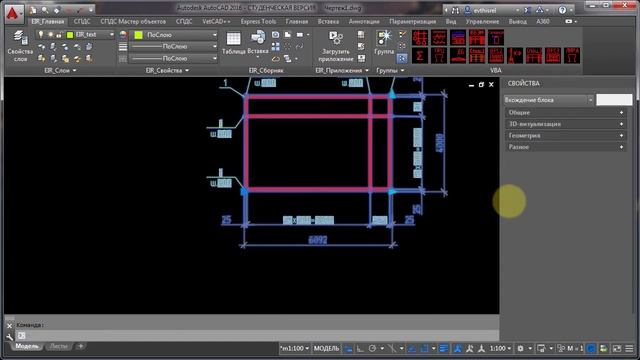Click the Autodesk Exchange X icon

pos(527,10)
